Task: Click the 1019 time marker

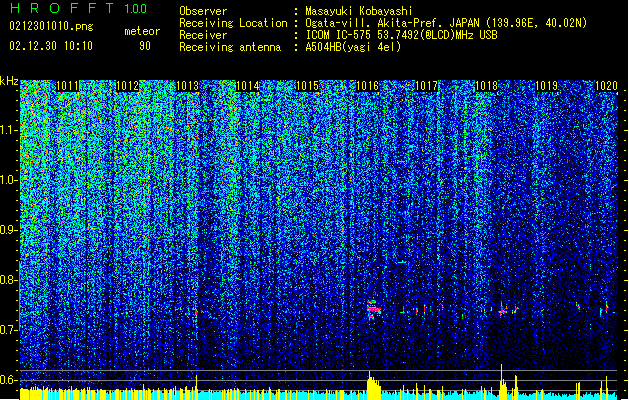Action: [x=547, y=86]
